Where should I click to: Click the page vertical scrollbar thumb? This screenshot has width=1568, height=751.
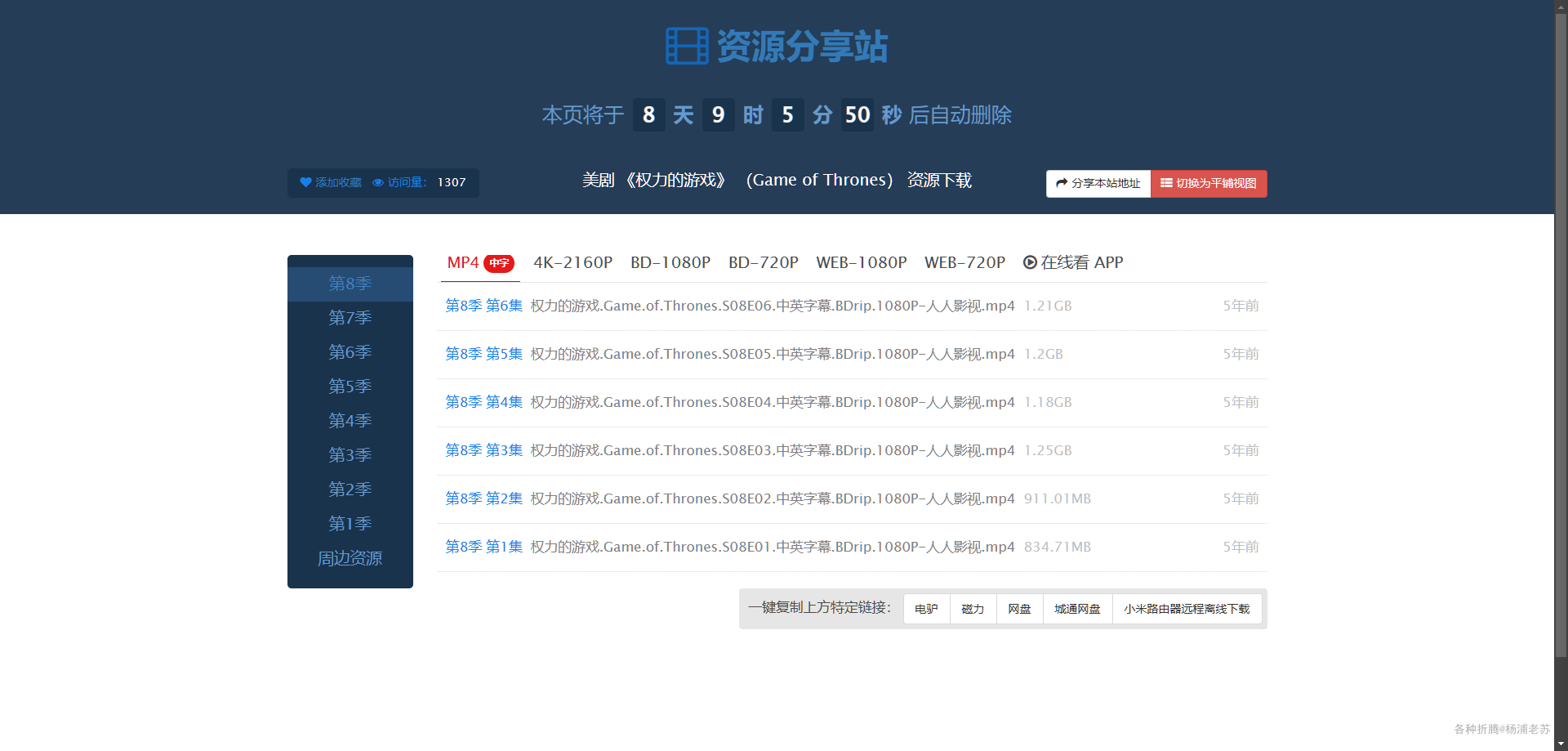(x=1561, y=335)
